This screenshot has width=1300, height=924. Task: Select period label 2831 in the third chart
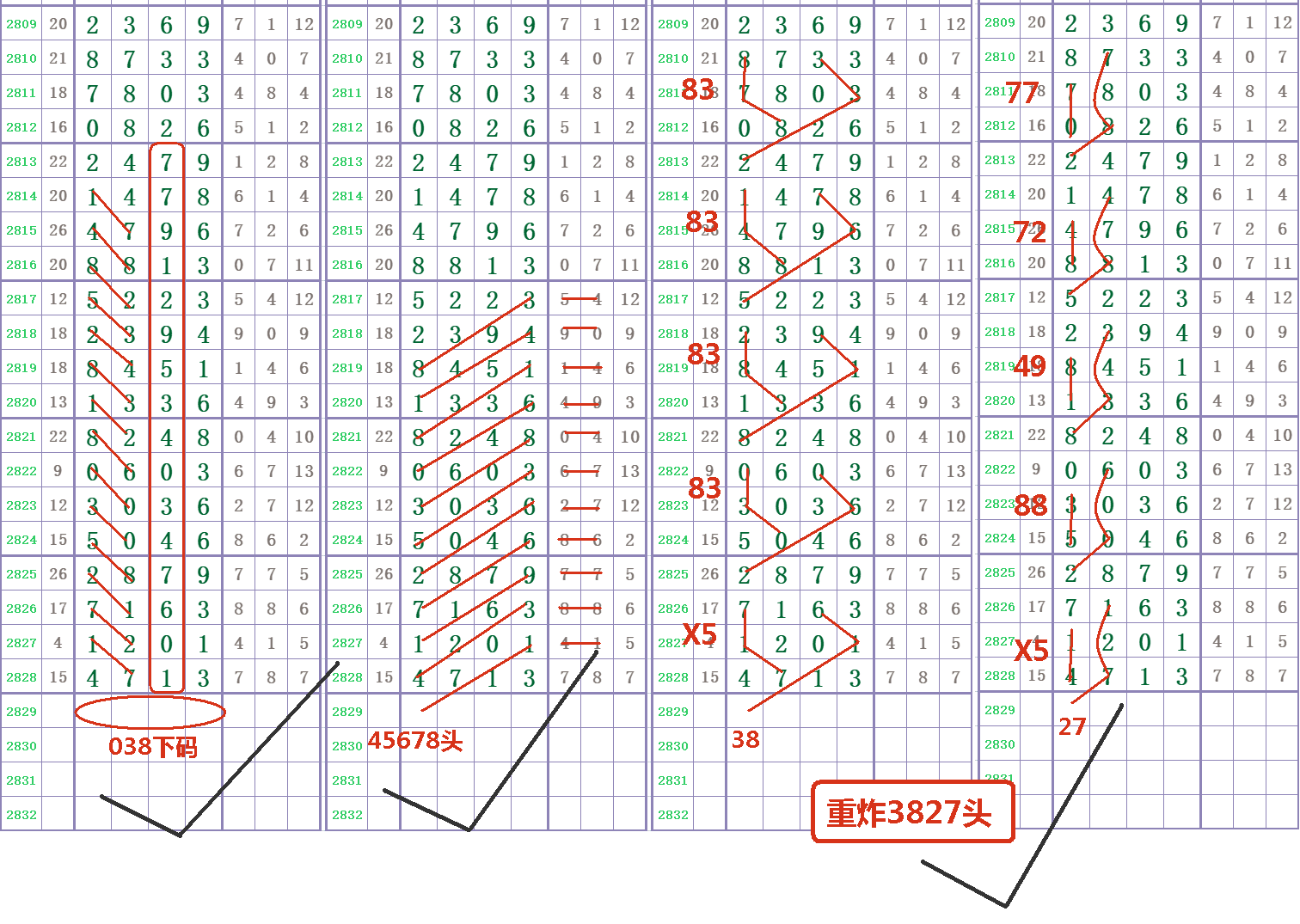point(673,780)
